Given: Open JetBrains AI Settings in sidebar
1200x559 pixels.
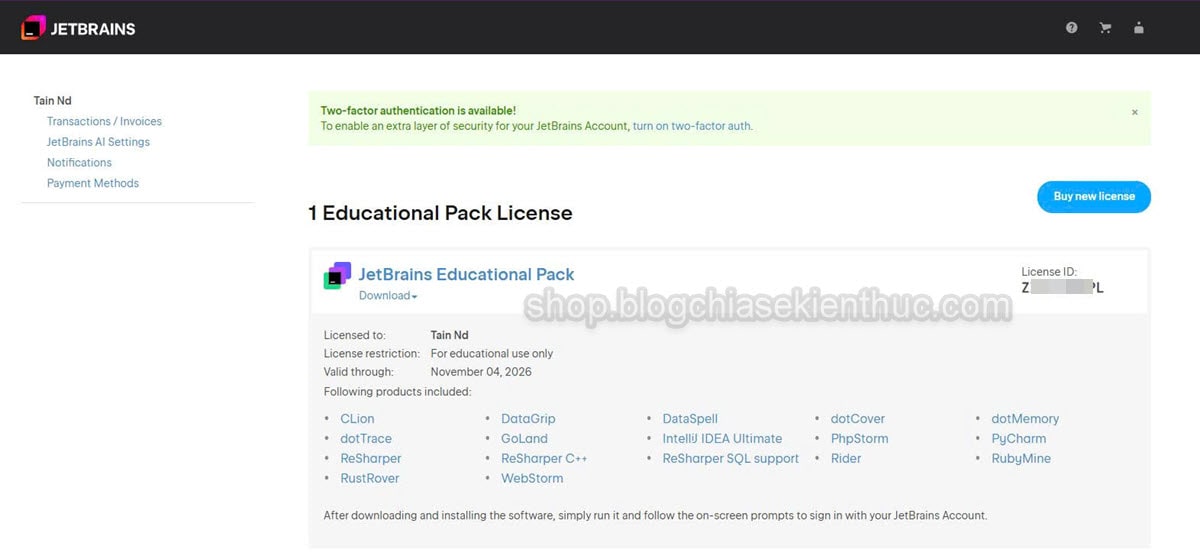Looking at the screenshot, I should tap(98, 142).
